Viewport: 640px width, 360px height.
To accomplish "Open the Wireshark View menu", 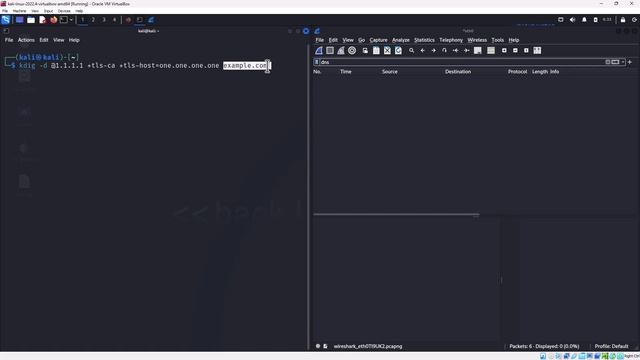I will click(x=348, y=40).
